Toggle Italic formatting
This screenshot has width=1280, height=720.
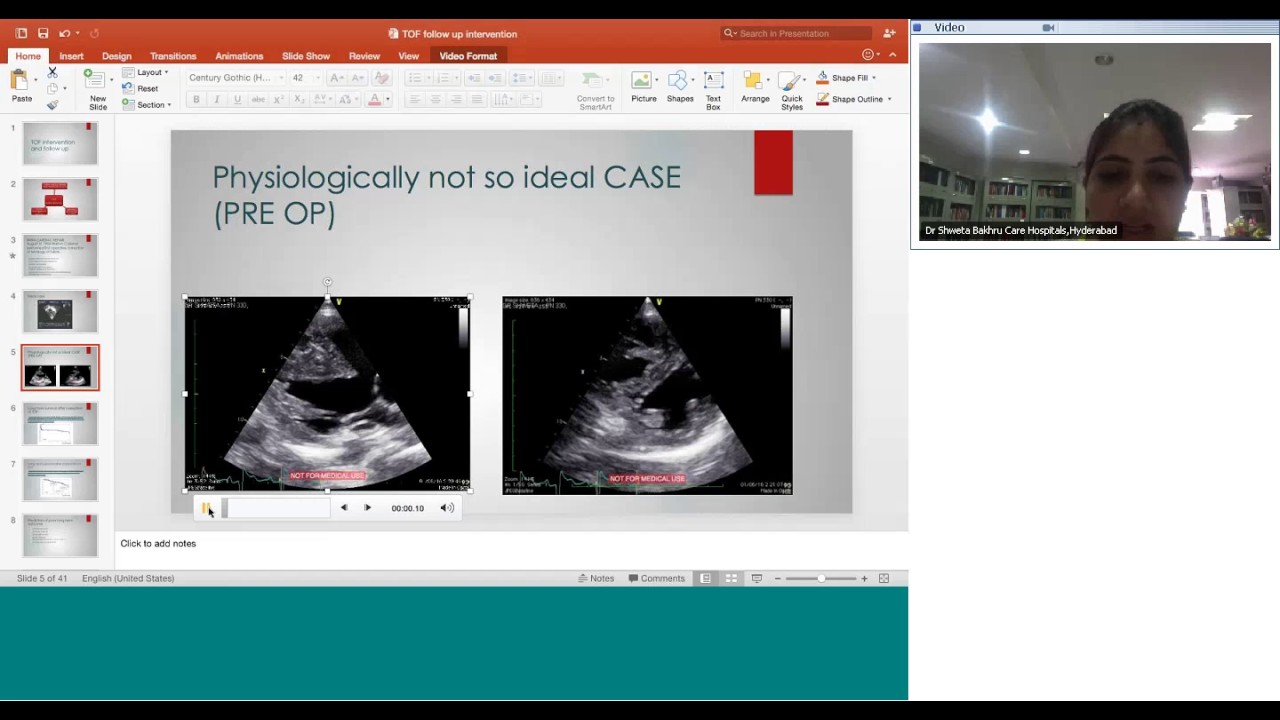click(x=216, y=99)
